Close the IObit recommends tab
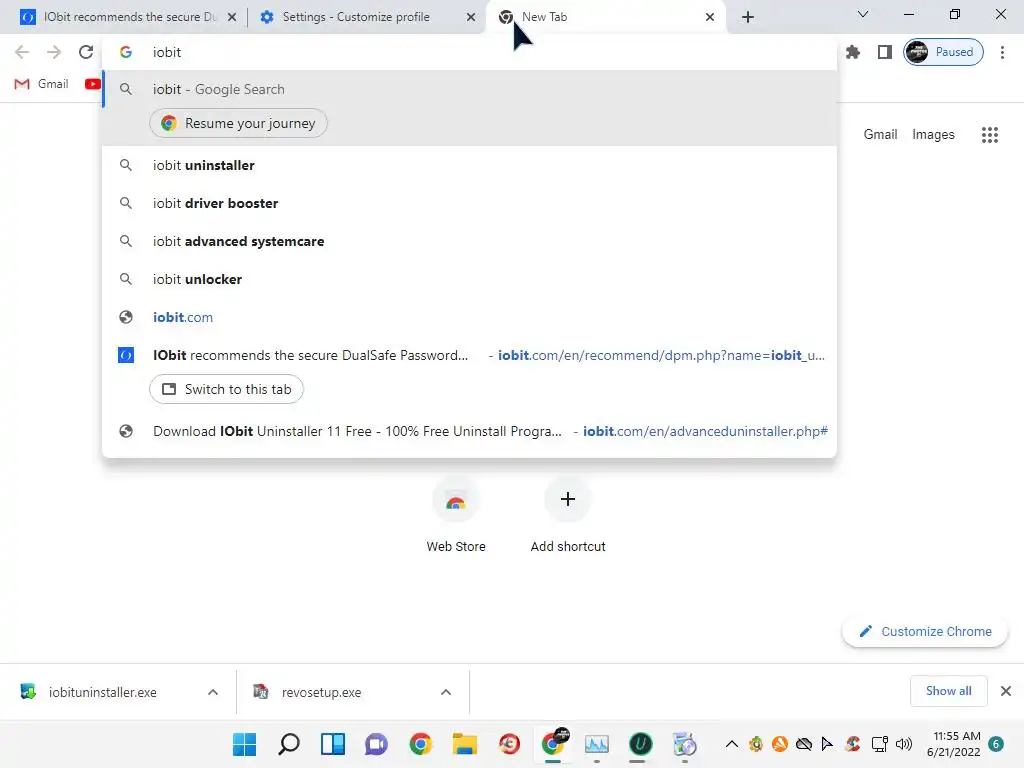Viewport: 1024px width, 768px height. (232, 17)
